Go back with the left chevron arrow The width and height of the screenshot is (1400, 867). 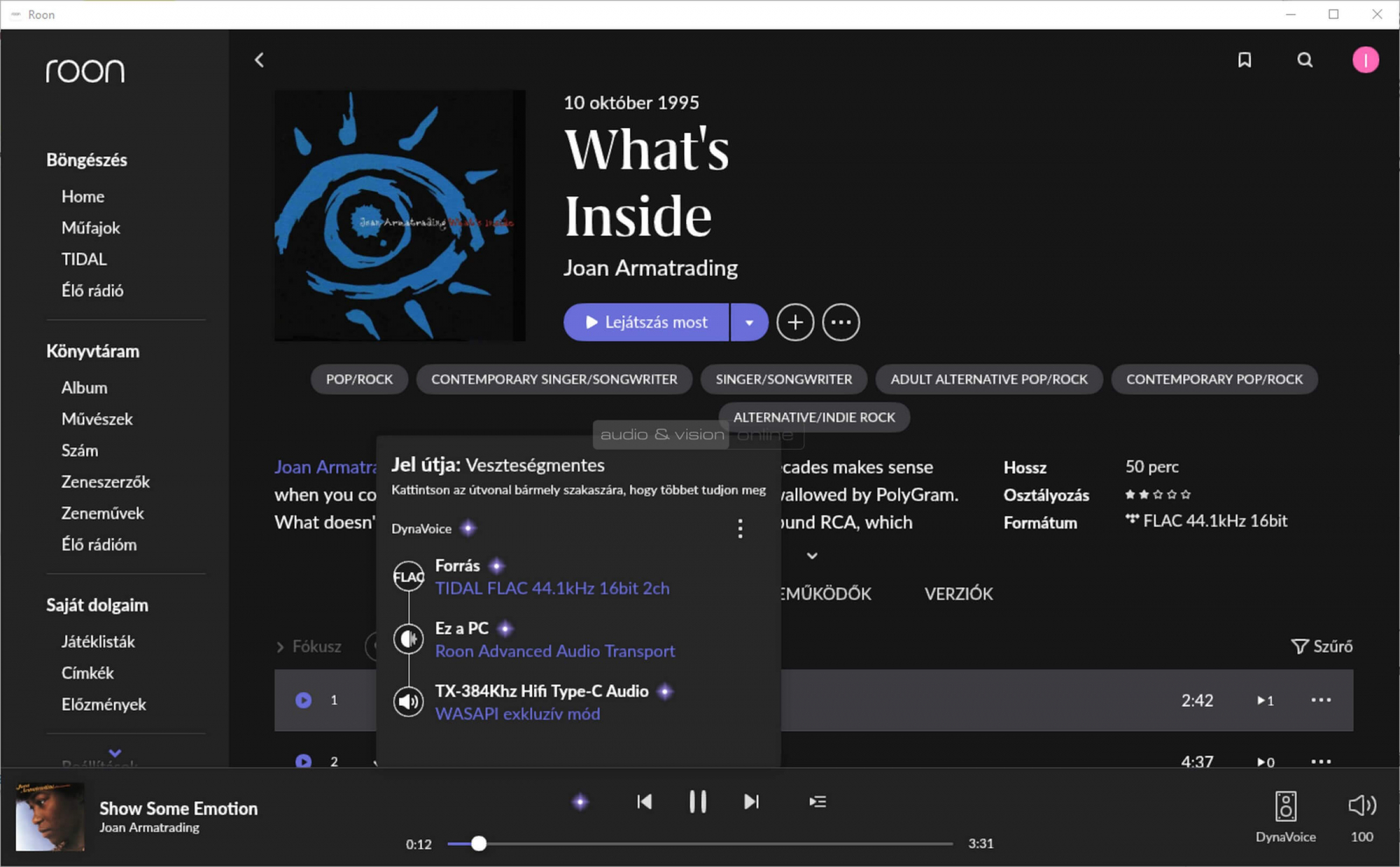pos(259,60)
